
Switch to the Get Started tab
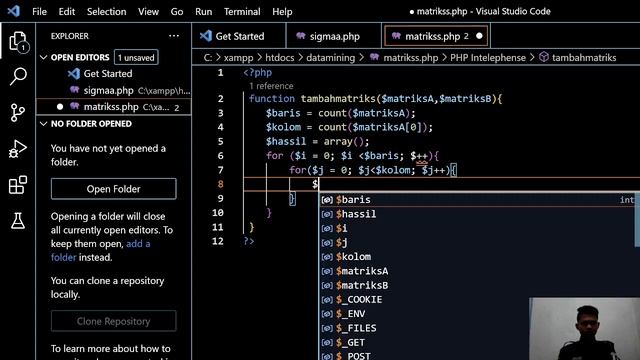(239, 36)
